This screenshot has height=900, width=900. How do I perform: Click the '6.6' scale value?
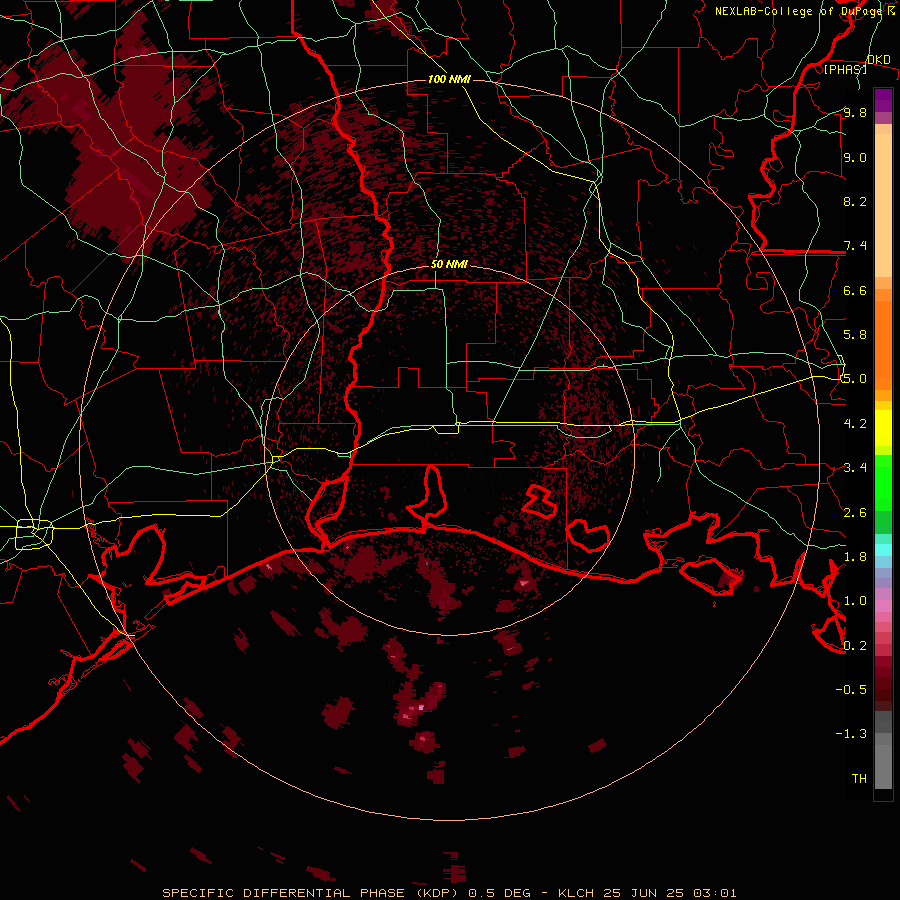(x=855, y=290)
